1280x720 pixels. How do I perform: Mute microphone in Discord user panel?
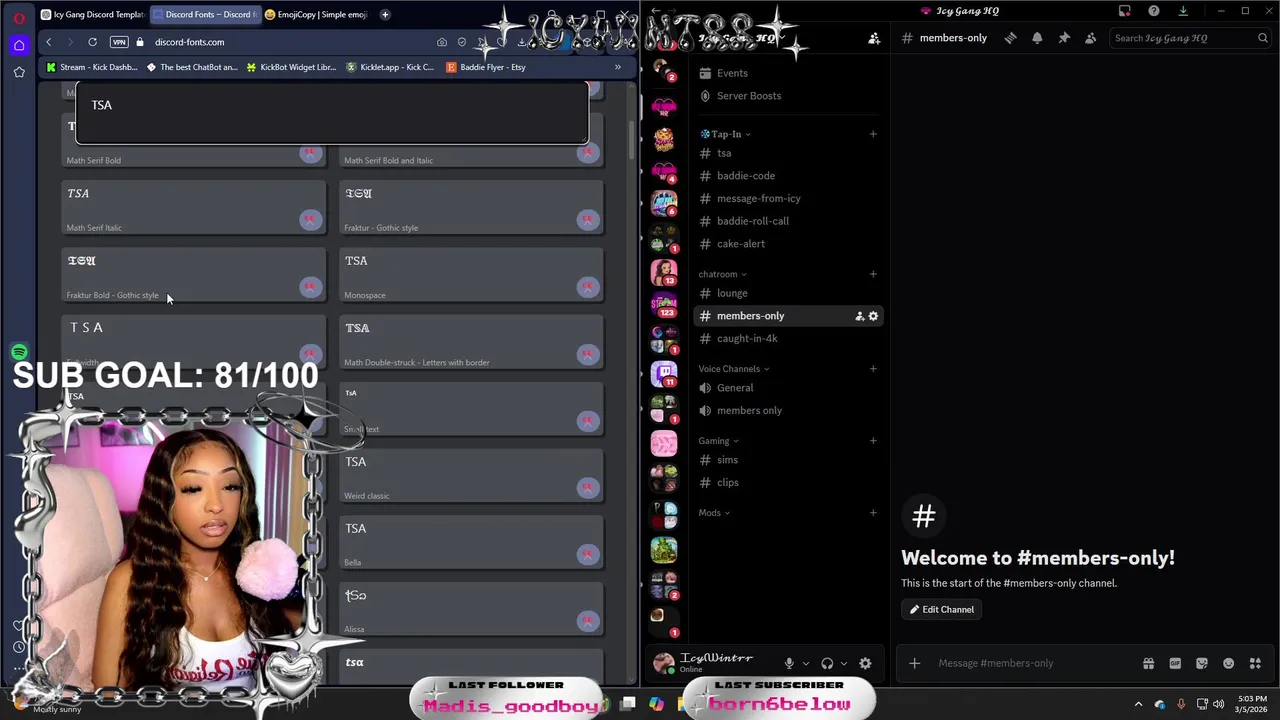pos(789,663)
